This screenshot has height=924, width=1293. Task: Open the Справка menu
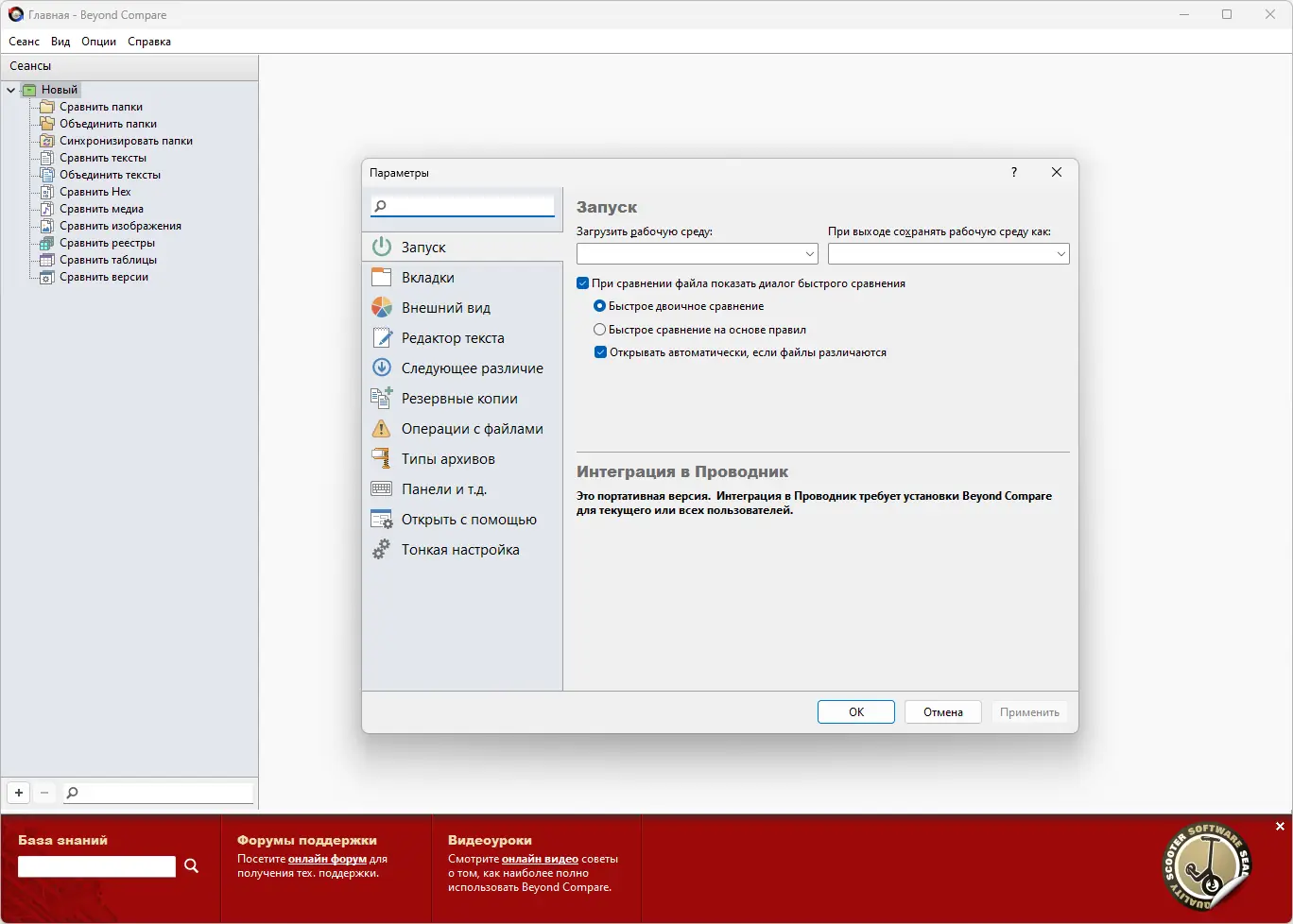point(149,42)
